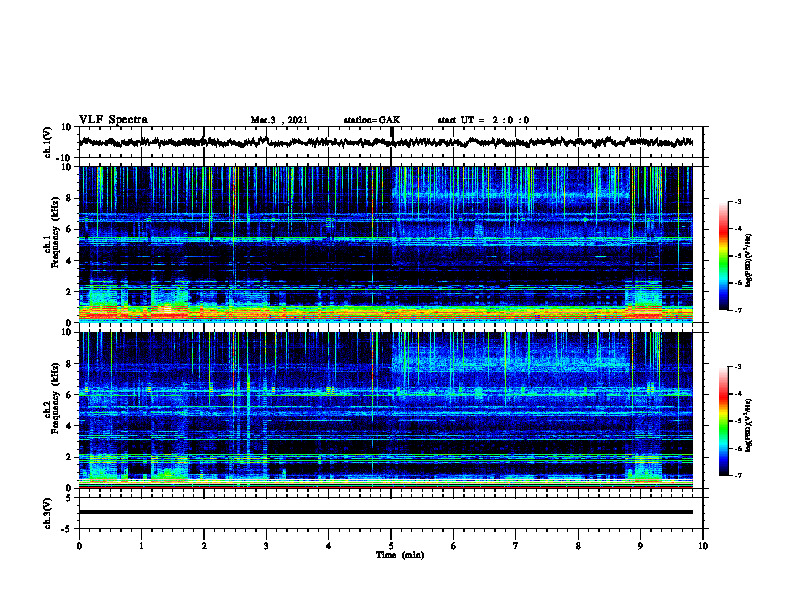This screenshot has width=792, height=612.
Task: Click the ch.2 frequency tick label "6"
Action: click(x=69, y=395)
